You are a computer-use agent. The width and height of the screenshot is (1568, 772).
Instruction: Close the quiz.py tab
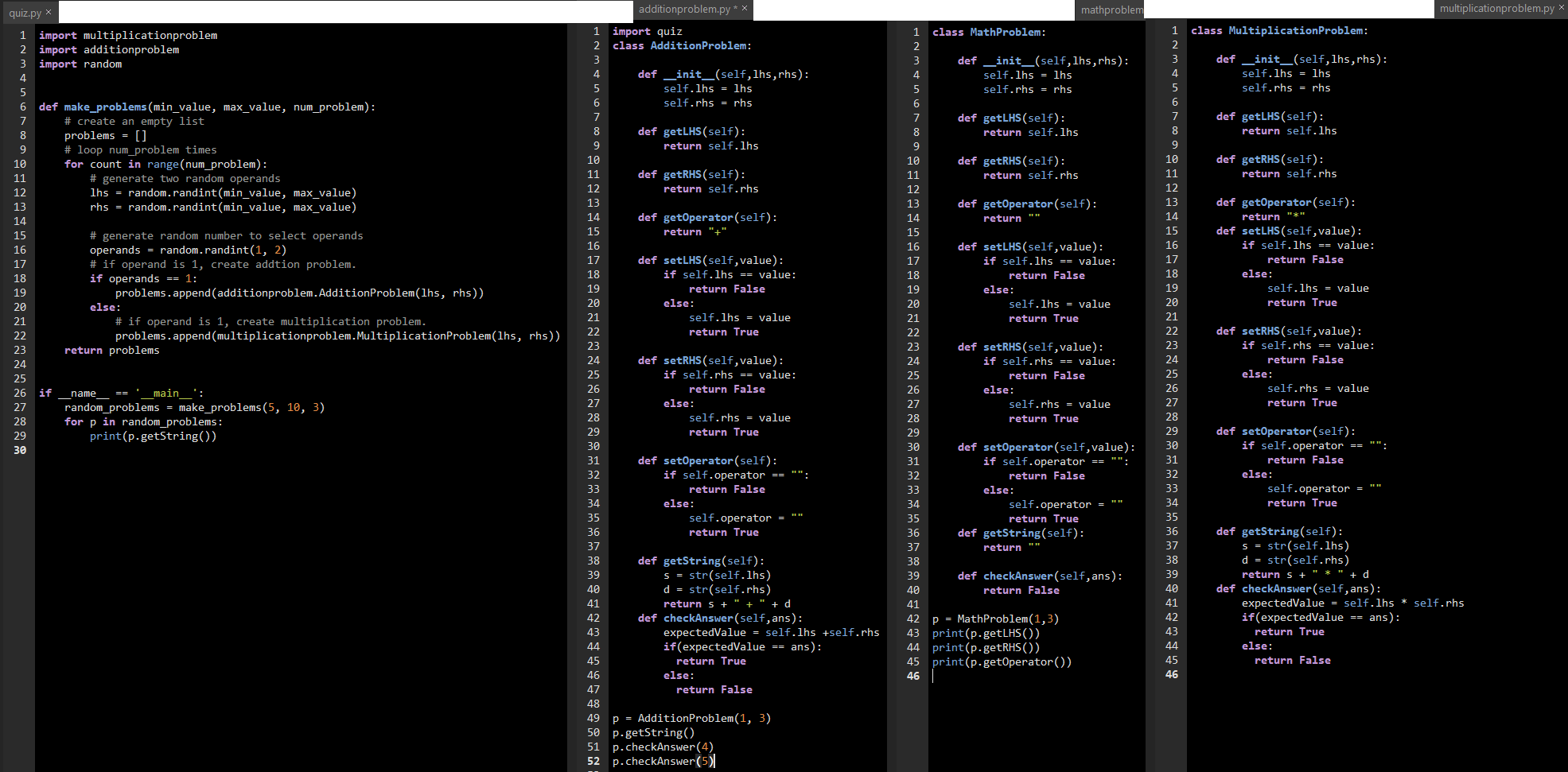point(49,12)
